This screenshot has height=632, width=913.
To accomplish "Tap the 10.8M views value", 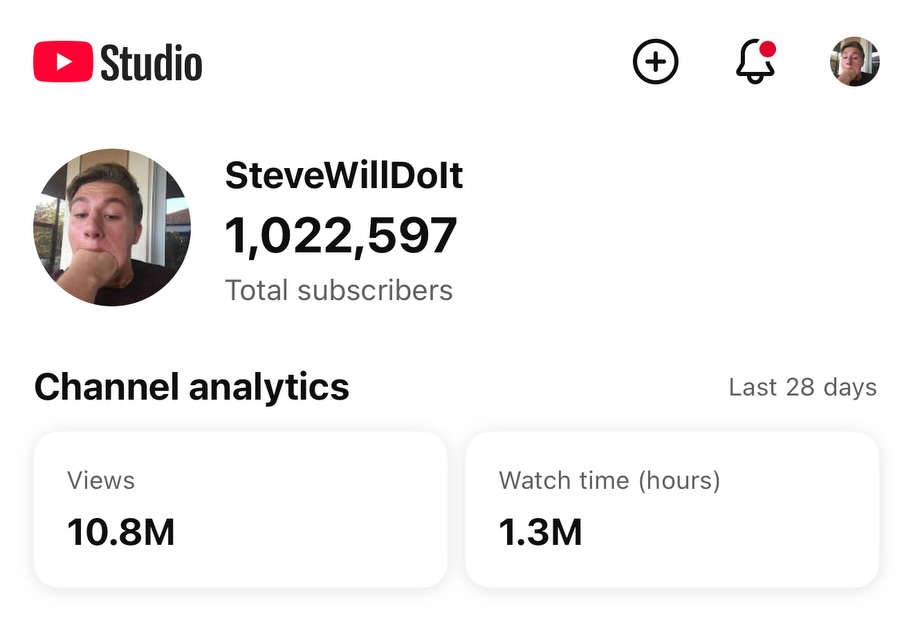I will [121, 532].
